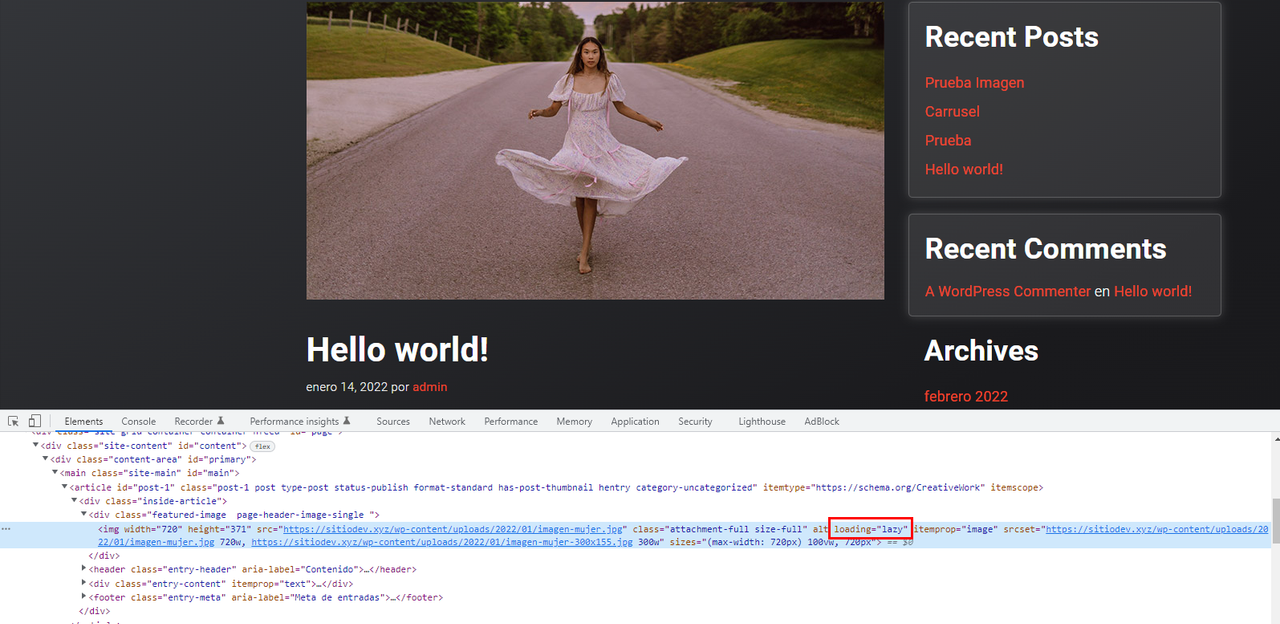Click the Hello world! post title
This screenshot has height=624, width=1280.
click(397, 350)
